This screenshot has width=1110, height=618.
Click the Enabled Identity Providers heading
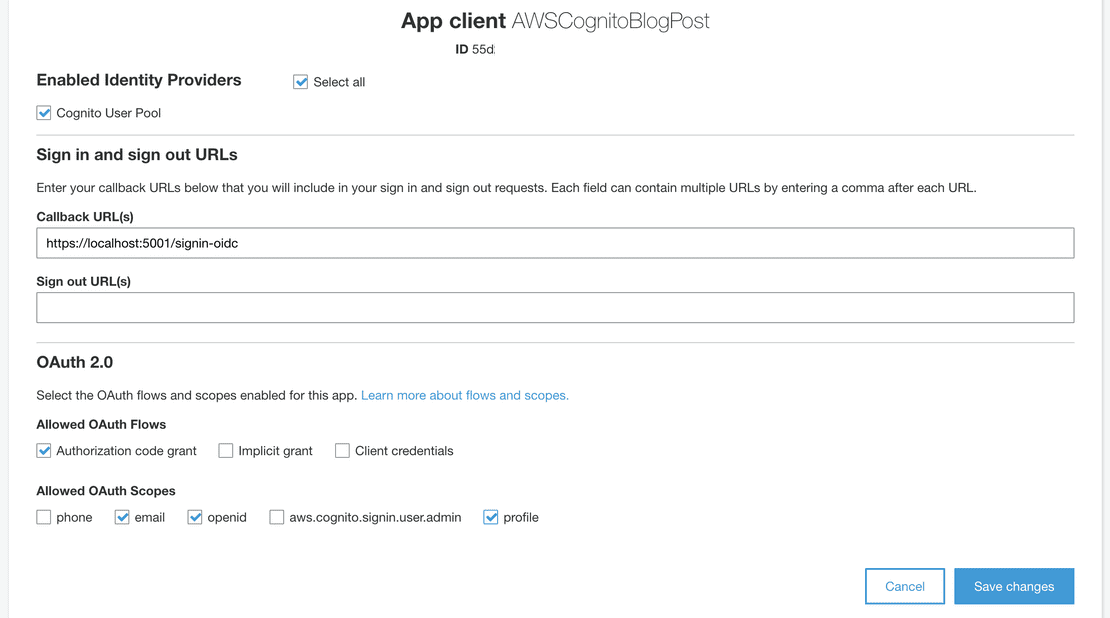(x=139, y=80)
